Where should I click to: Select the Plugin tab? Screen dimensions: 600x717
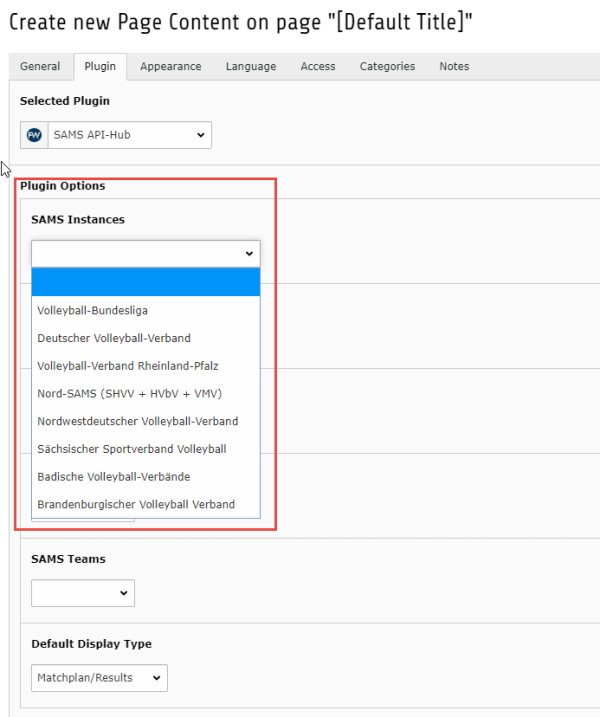pos(100,66)
